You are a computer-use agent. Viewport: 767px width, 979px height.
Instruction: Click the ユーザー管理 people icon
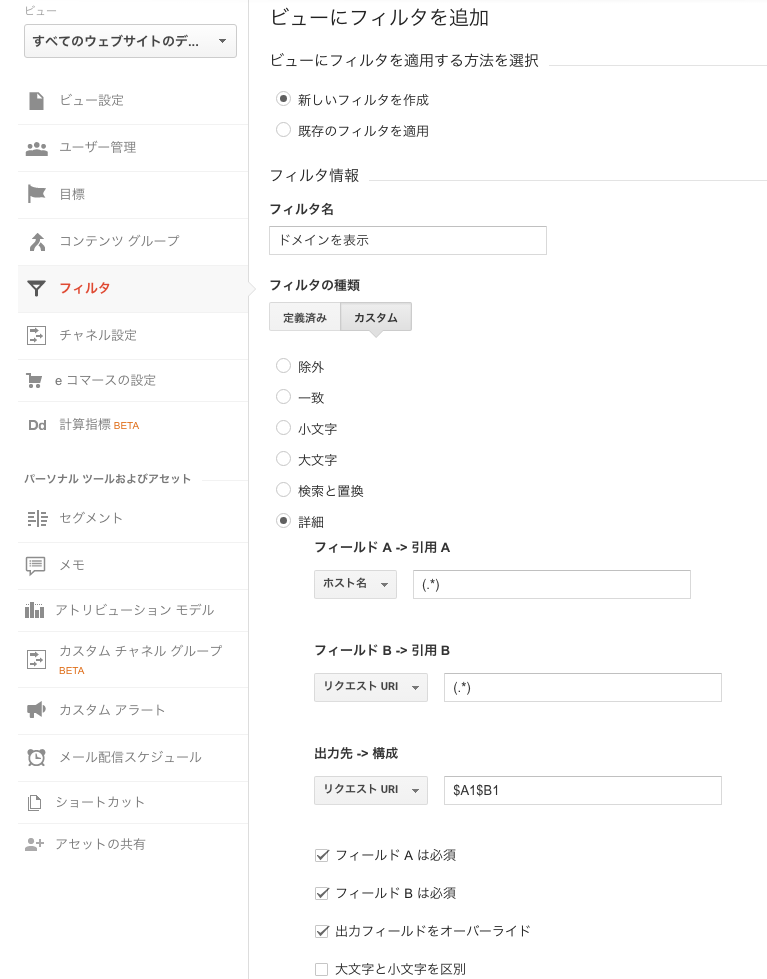37,148
